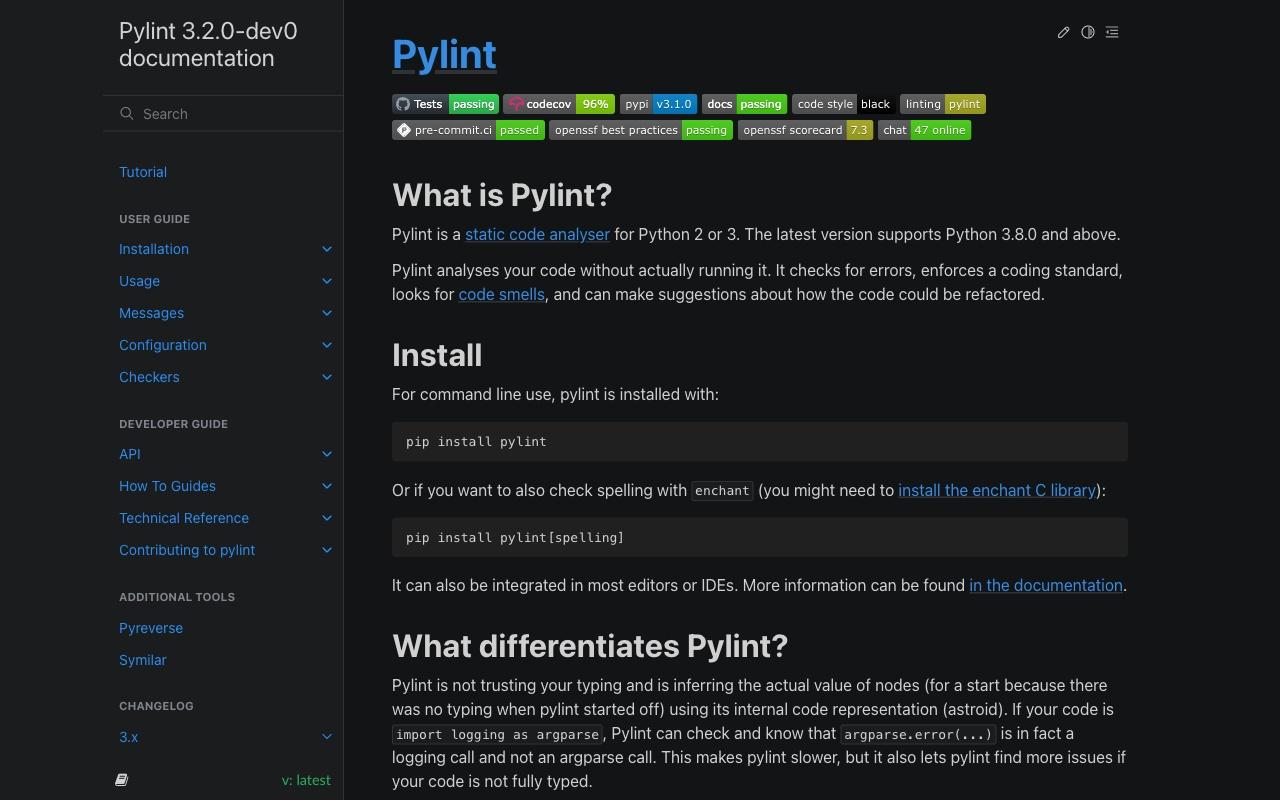Image resolution: width=1280 pixels, height=800 pixels.
Task: Click the codecov 96% badge
Action: click(x=559, y=104)
